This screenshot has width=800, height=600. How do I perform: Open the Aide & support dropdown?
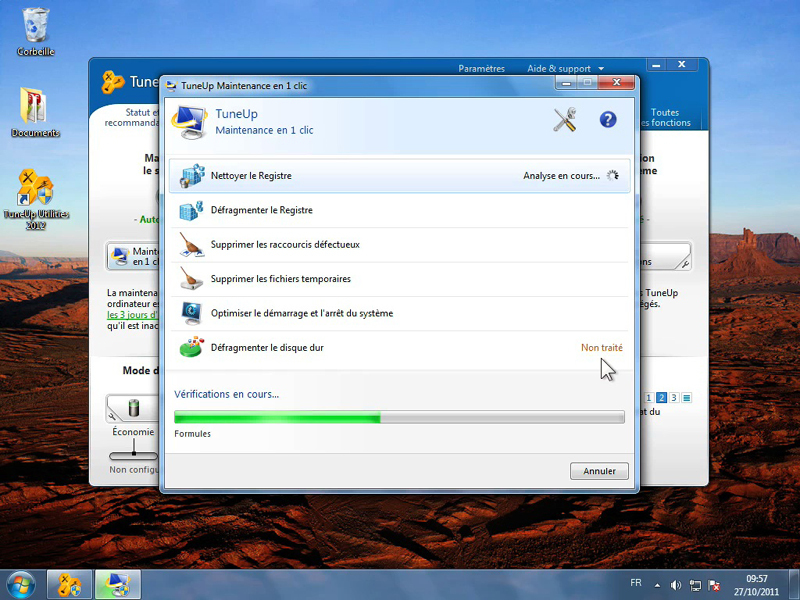click(565, 68)
